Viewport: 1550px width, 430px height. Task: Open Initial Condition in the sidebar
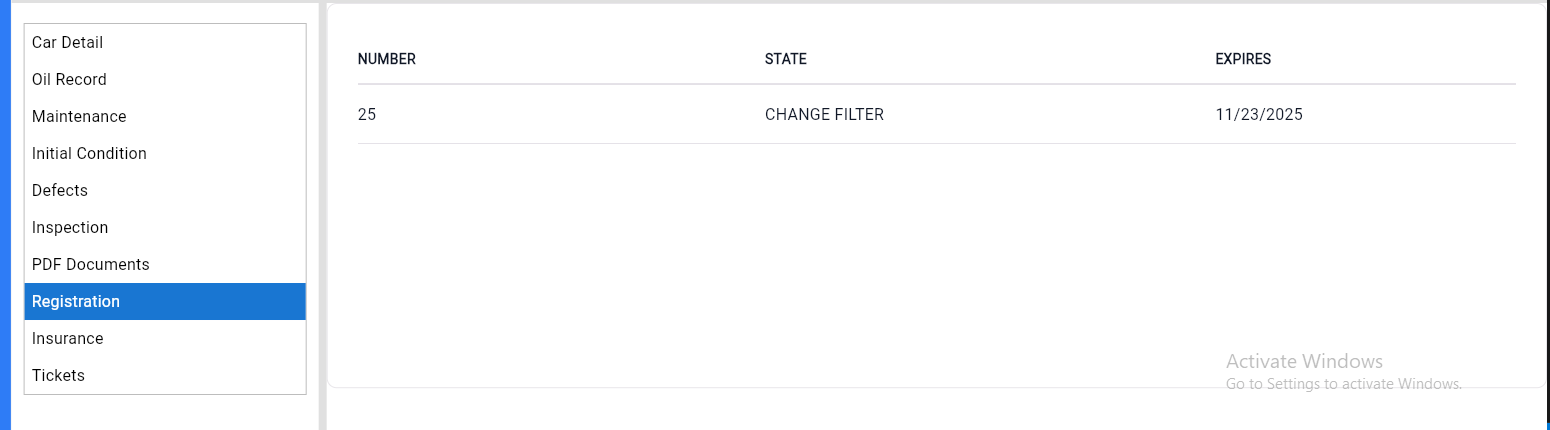[89, 154]
